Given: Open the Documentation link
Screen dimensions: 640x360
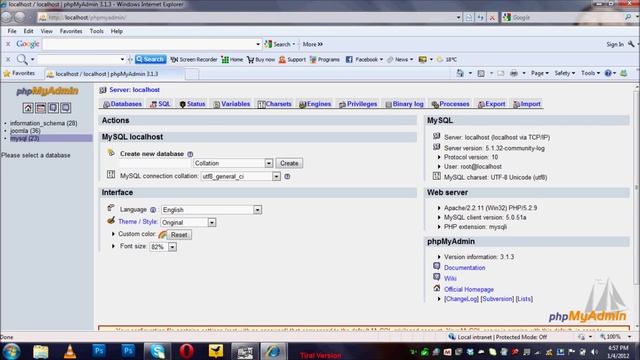Looking at the screenshot, I should point(464,268).
